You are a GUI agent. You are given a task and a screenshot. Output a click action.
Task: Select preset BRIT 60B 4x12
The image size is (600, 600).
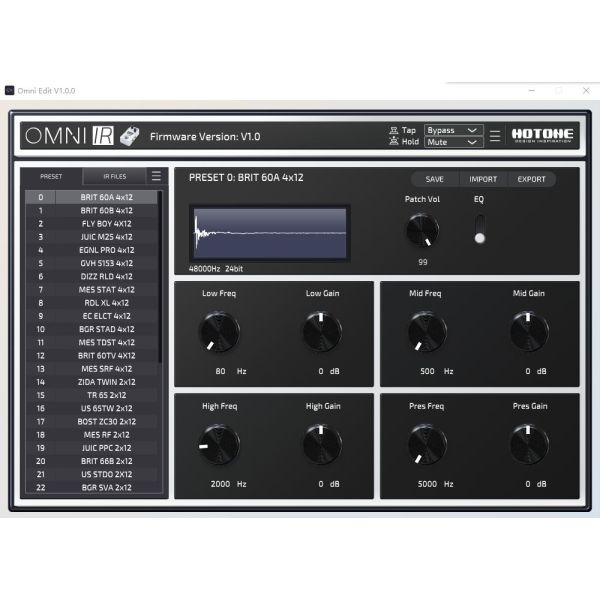click(92, 210)
